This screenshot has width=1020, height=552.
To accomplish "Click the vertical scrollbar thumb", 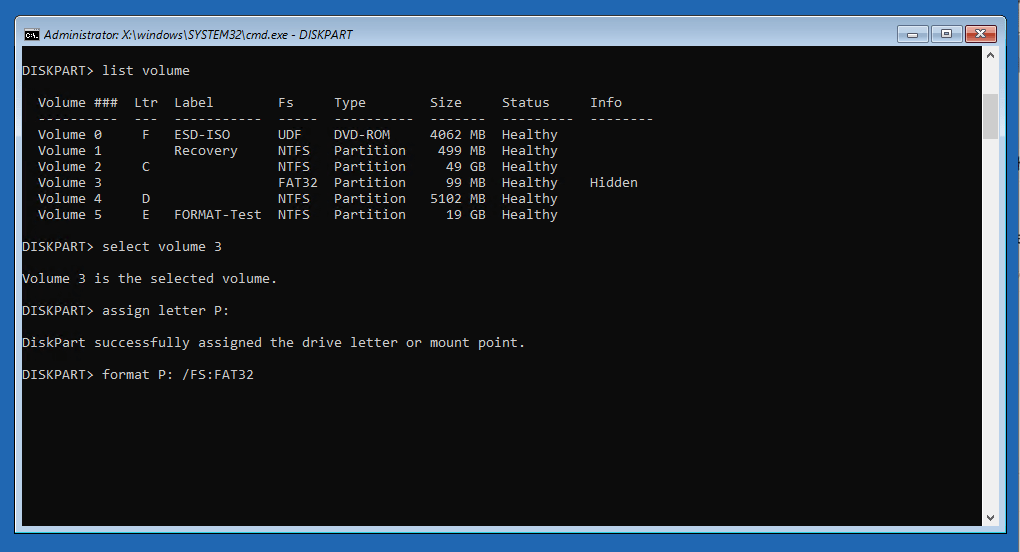I will 991,115.
